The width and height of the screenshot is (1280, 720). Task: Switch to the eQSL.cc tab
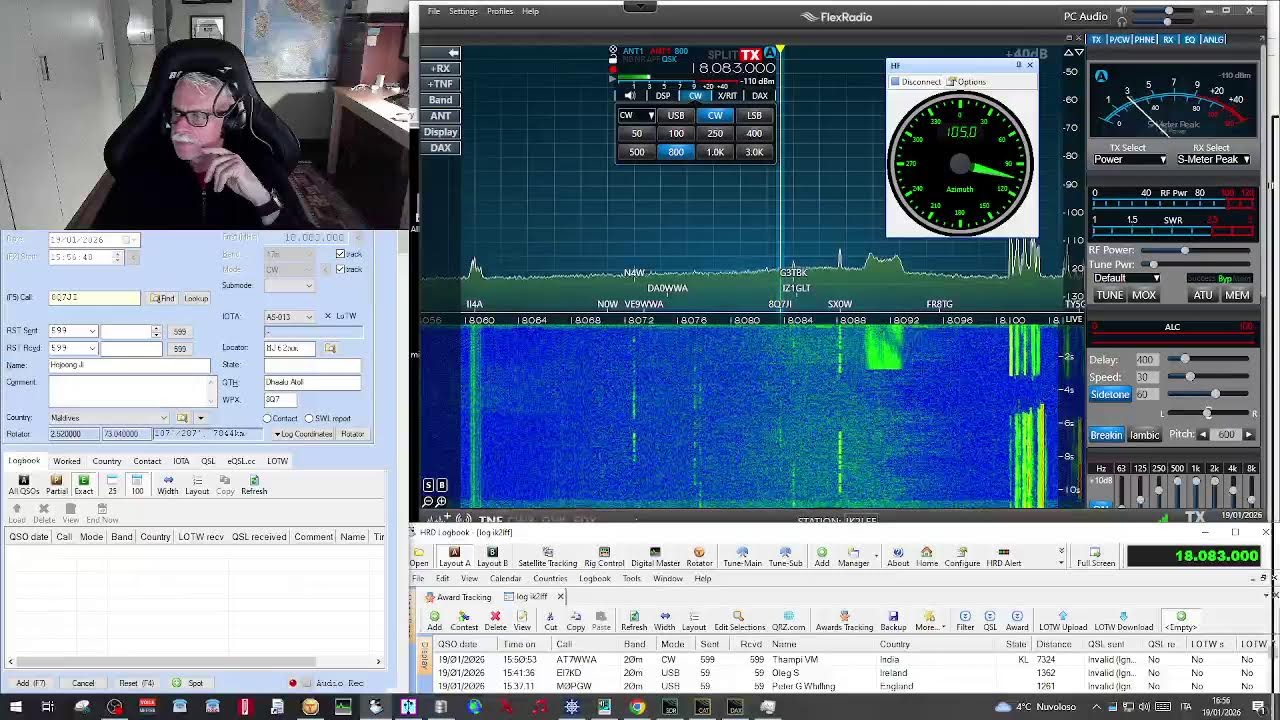241,461
